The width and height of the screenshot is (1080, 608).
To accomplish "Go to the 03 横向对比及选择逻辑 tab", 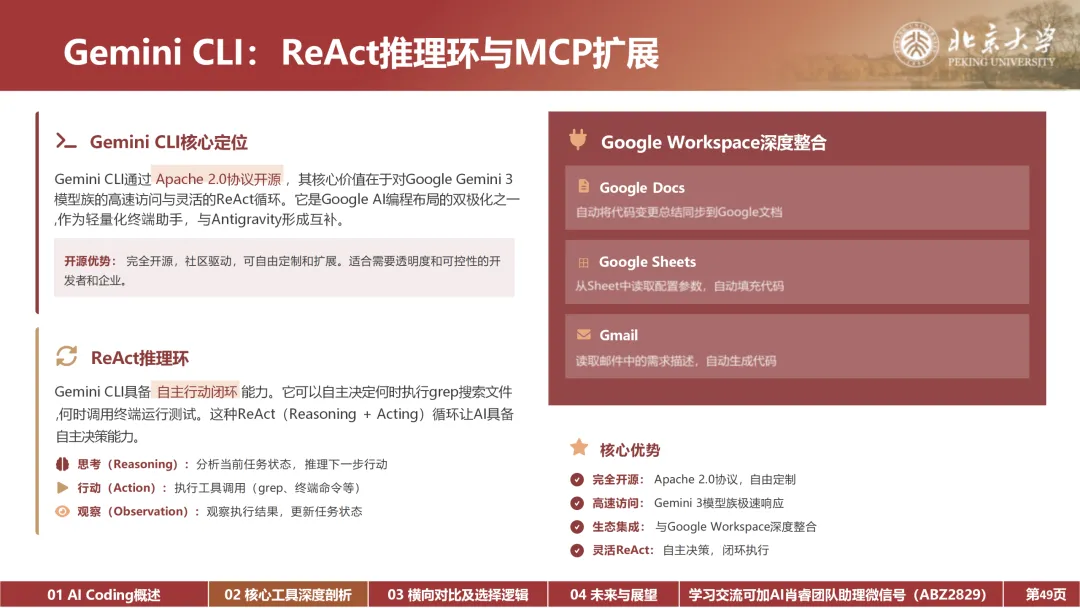I will 458,594.
